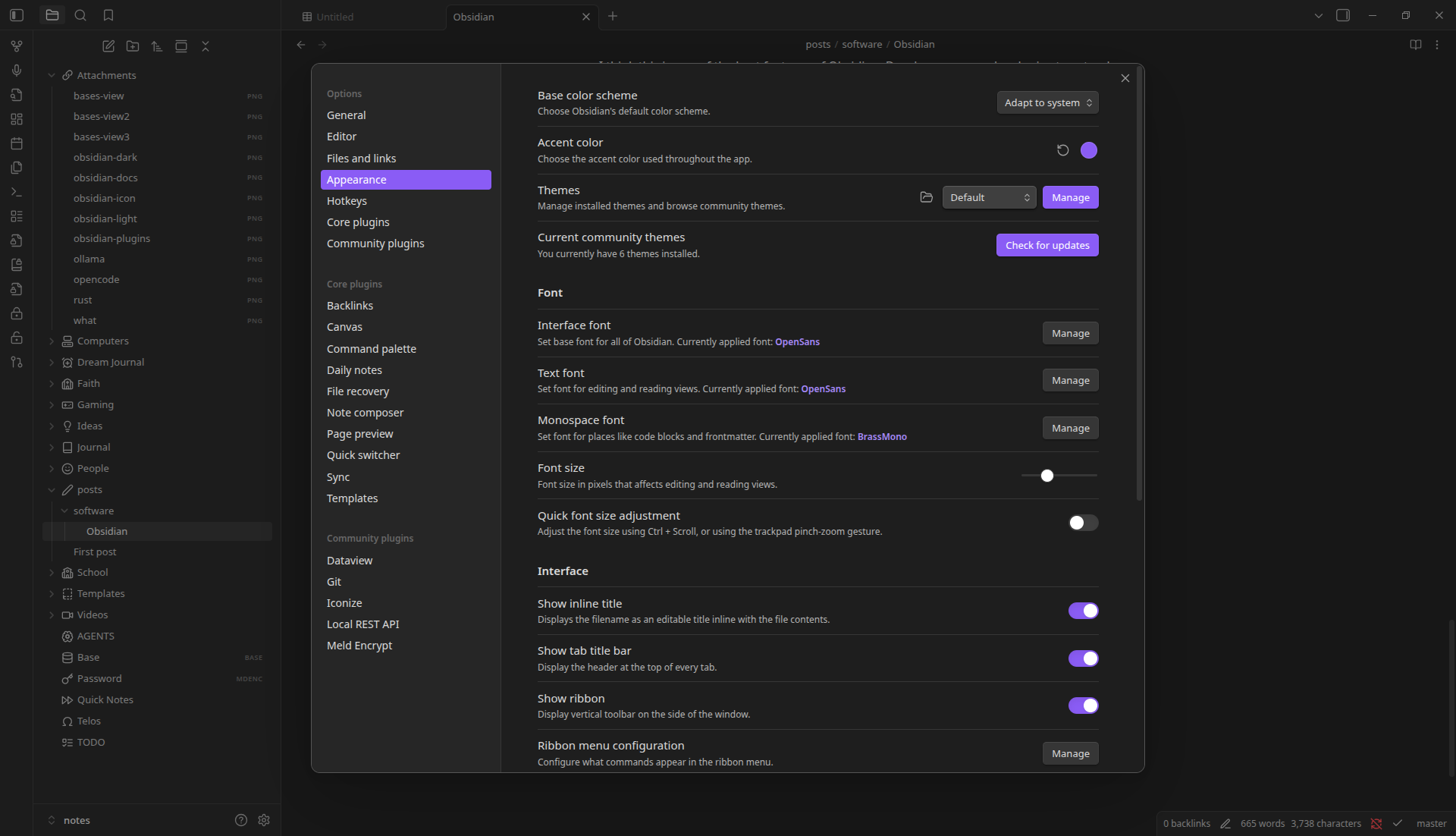Open the bookmarks tab icon
This screenshot has height=836, width=1456.
pos(108,15)
